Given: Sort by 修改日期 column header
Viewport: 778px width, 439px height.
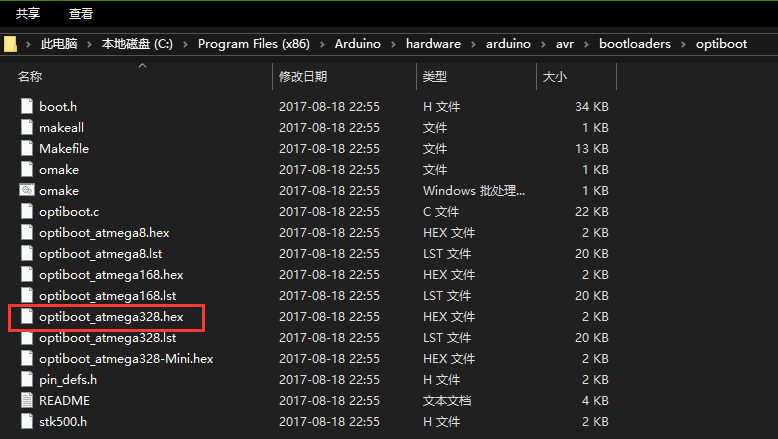Looking at the screenshot, I should (x=303, y=76).
